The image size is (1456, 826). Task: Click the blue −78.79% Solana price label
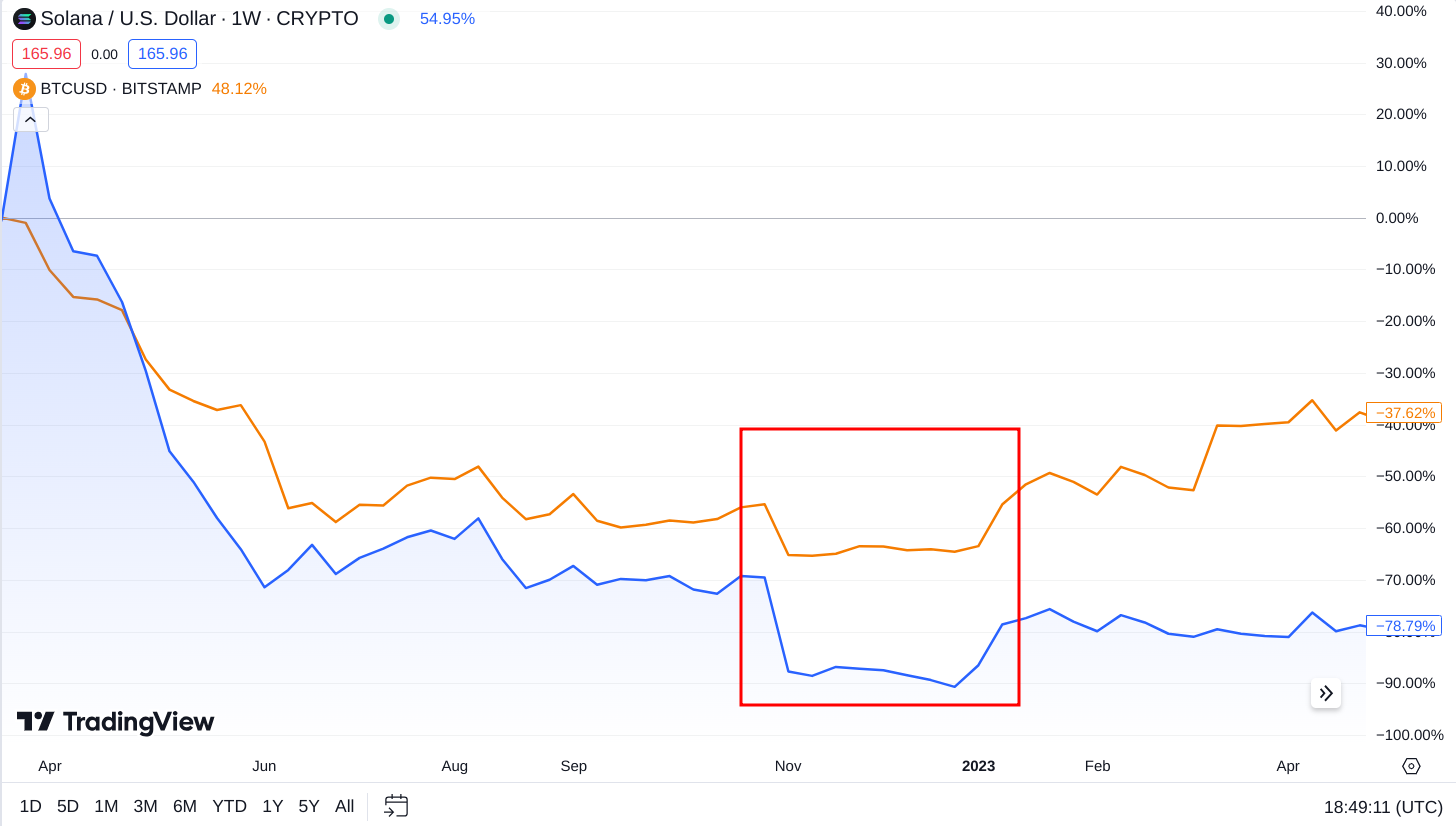(x=1402, y=625)
